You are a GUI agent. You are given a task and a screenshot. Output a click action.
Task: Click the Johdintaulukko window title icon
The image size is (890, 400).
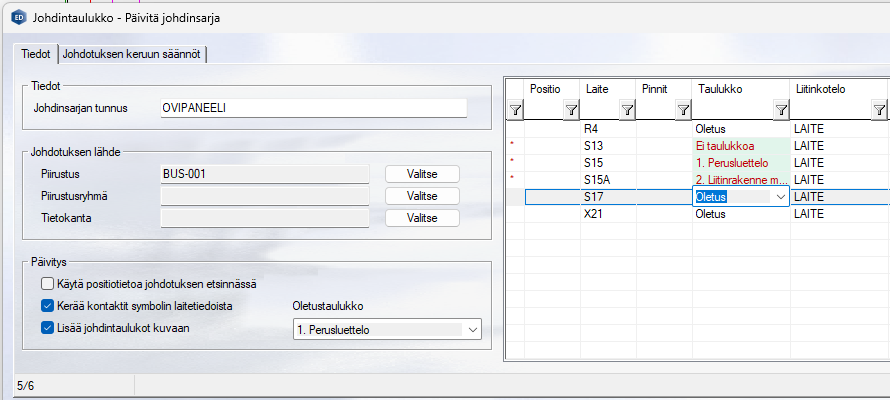[17, 18]
